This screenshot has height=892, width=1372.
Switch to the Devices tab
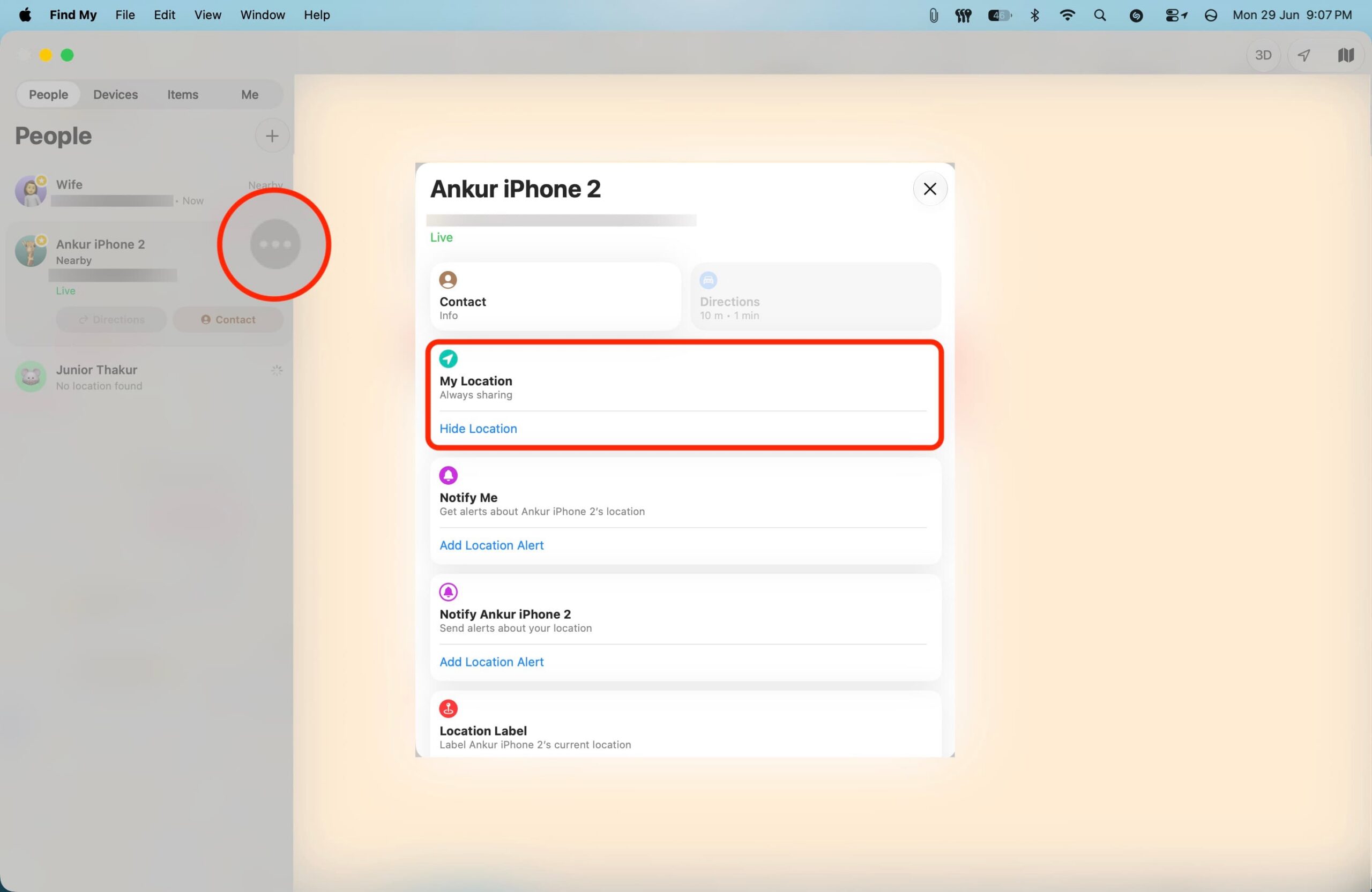point(115,94)
